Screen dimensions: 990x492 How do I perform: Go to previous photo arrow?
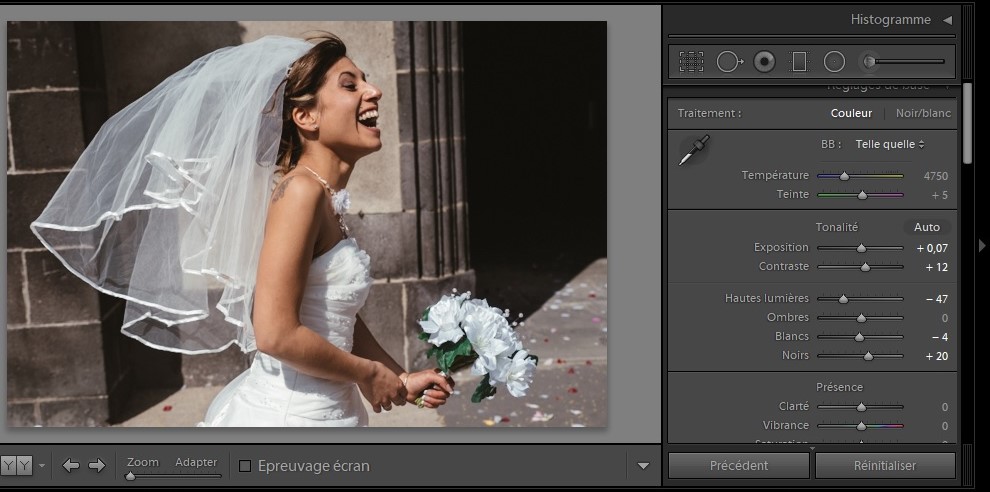(x=71, y=466)
